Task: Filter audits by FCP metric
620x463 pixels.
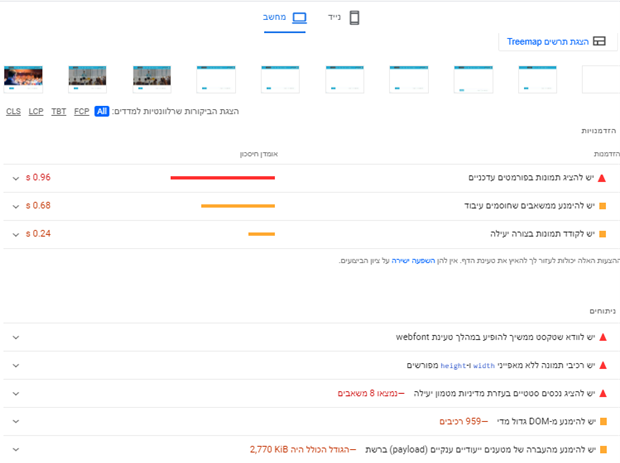Action: 82,111
